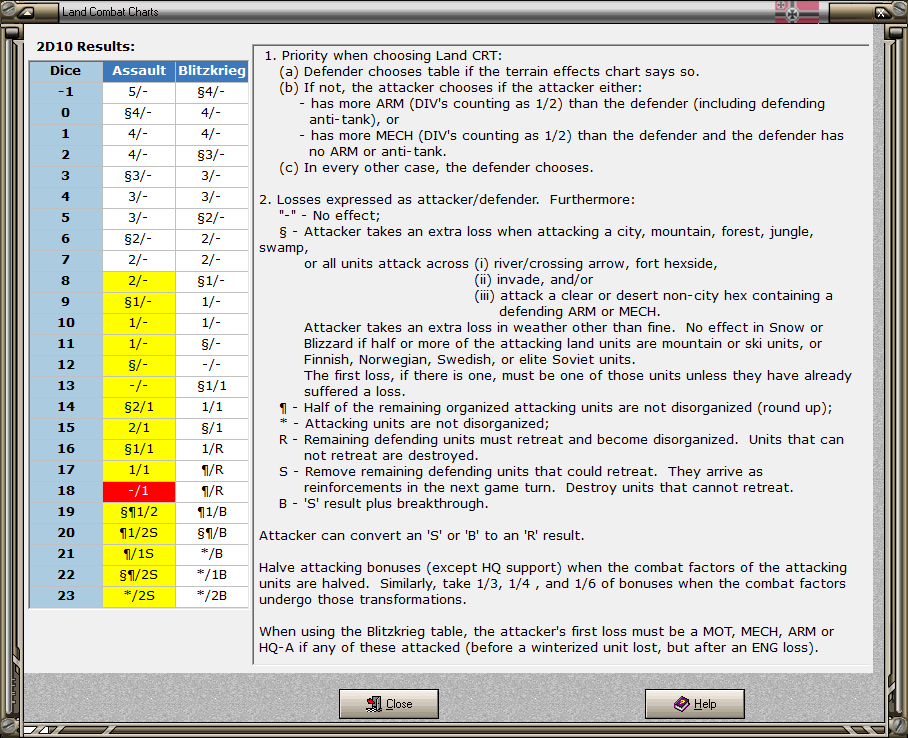908x738 pixels.
Task: Click Blitzkrieg result -/- for dice 12
Action: (212, 365)
